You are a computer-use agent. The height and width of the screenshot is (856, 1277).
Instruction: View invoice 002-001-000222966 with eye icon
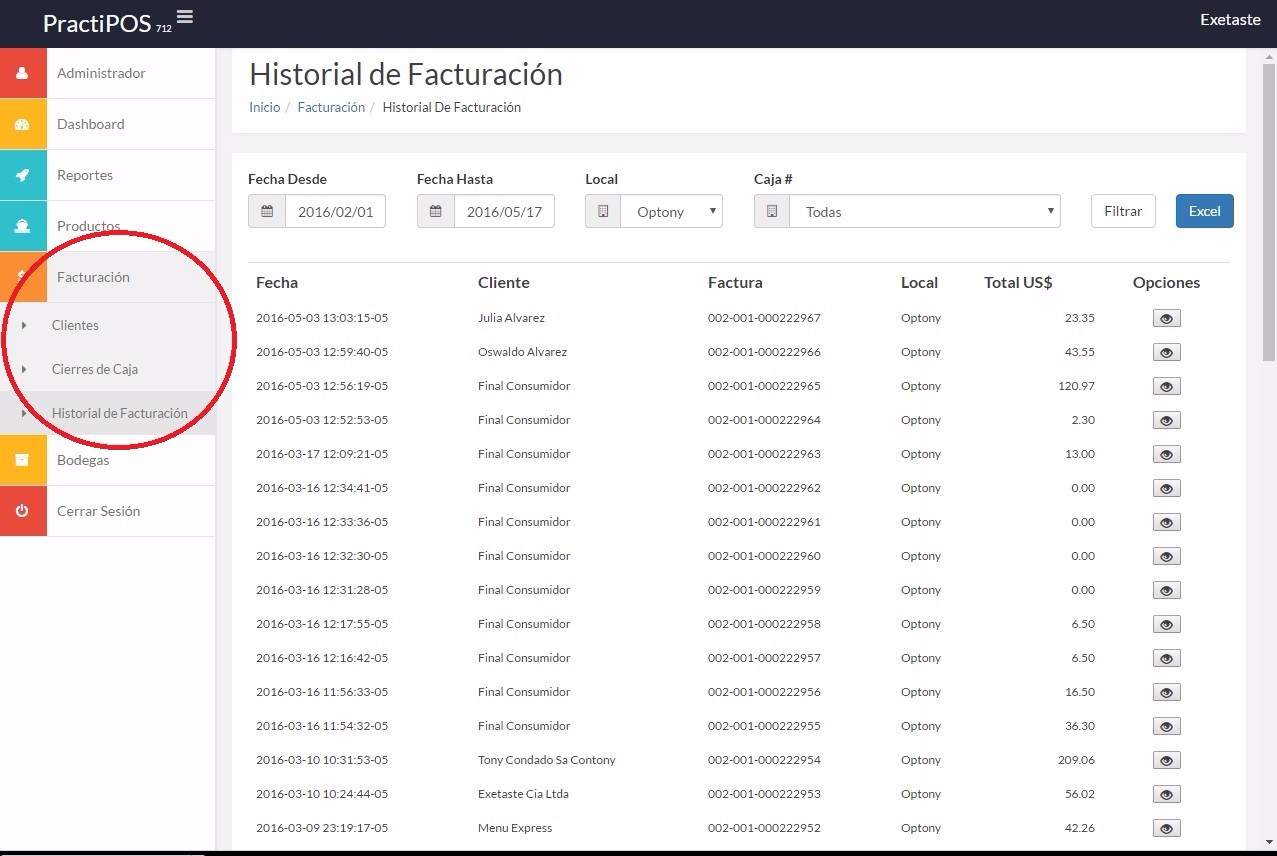click(x=1166, y=352)
